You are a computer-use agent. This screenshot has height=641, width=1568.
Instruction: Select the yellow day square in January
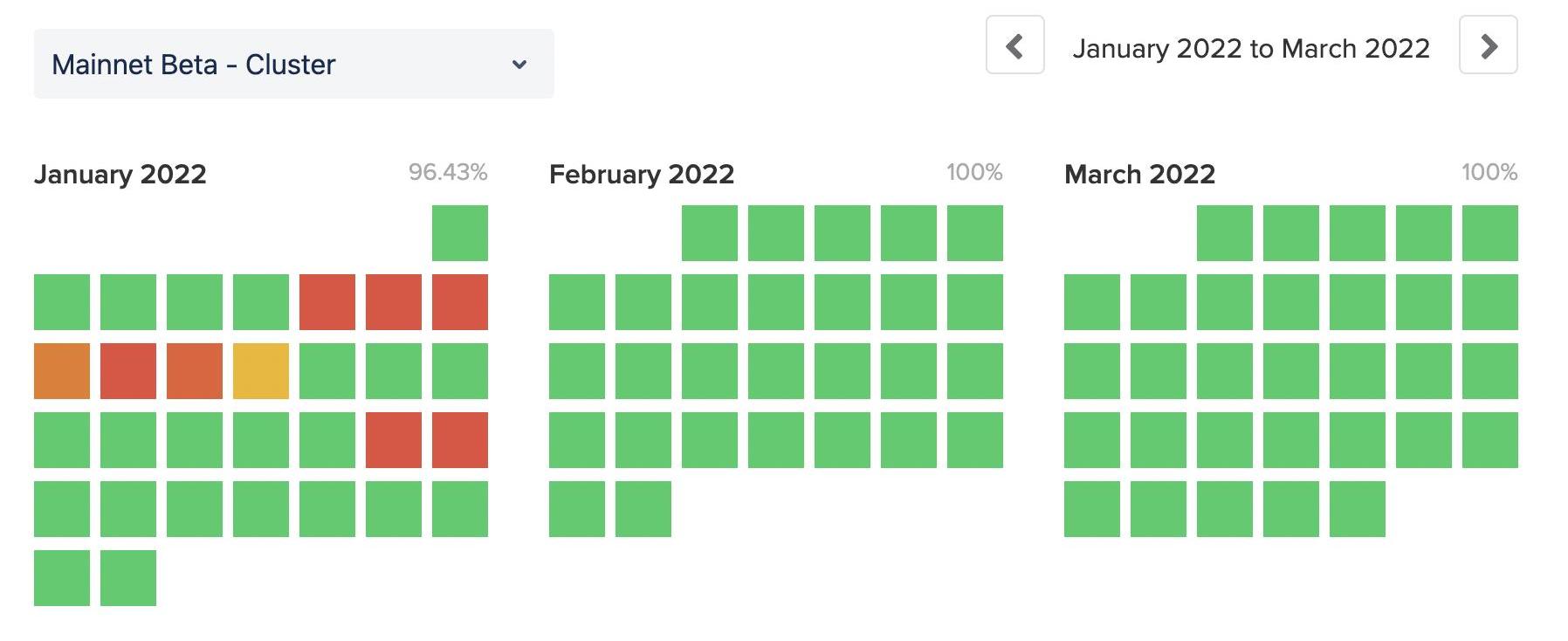point(261,371)
